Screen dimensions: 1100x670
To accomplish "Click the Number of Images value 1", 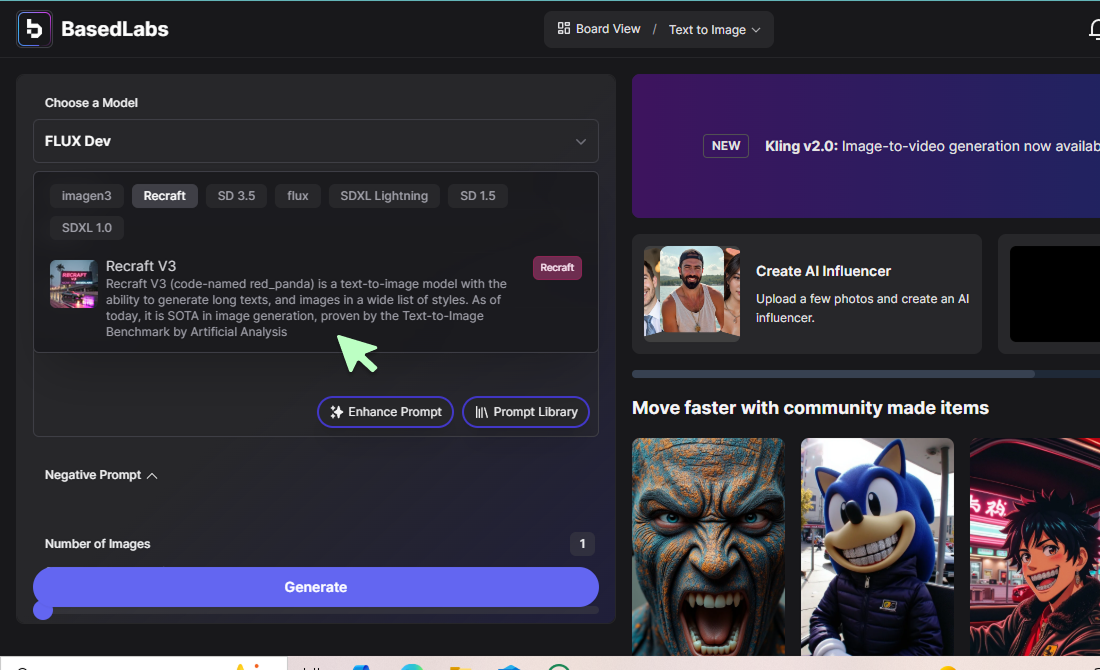I will coord(582,544).
